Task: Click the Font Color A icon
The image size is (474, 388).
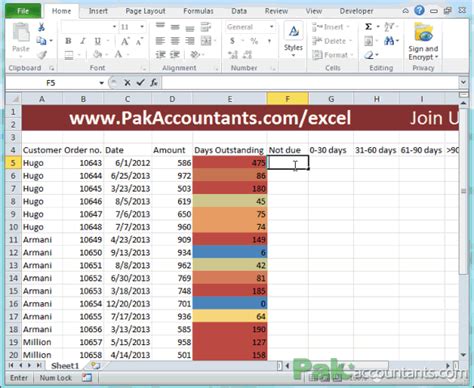Action: 118,54
